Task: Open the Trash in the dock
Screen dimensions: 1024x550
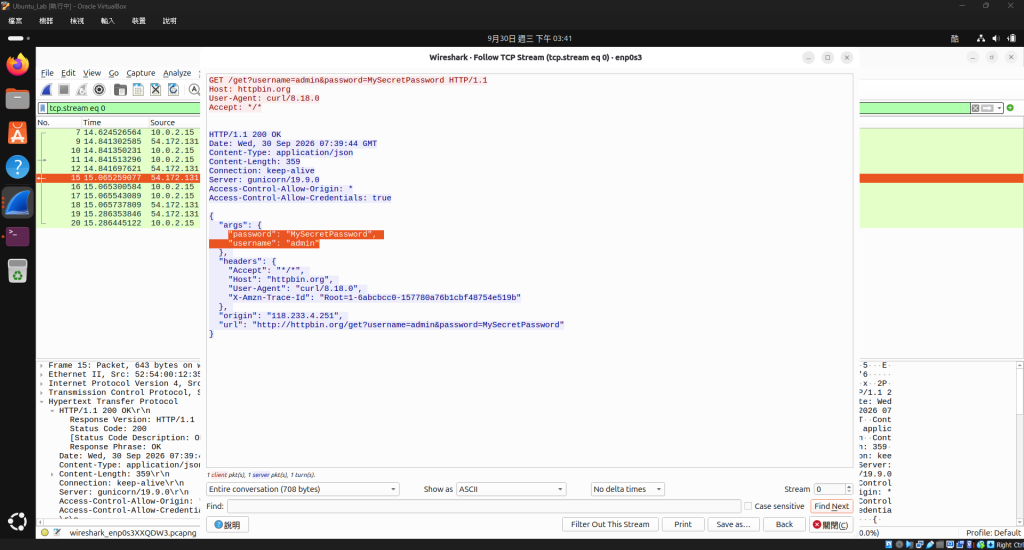Action: point(18,271)
